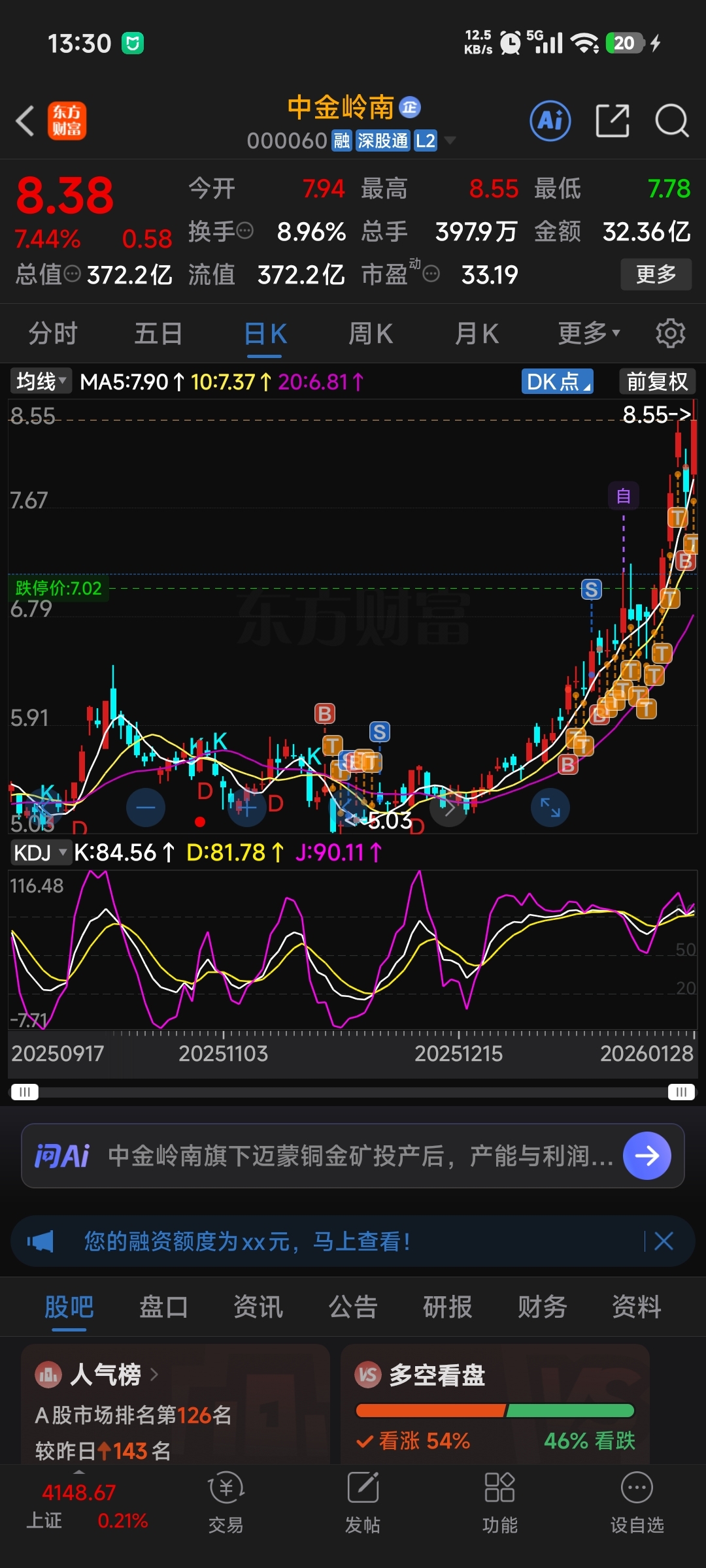The height and width of the screenshot is (1568, 706).
Task: Switch to 资讯 tab
Action: [258, 1307]
